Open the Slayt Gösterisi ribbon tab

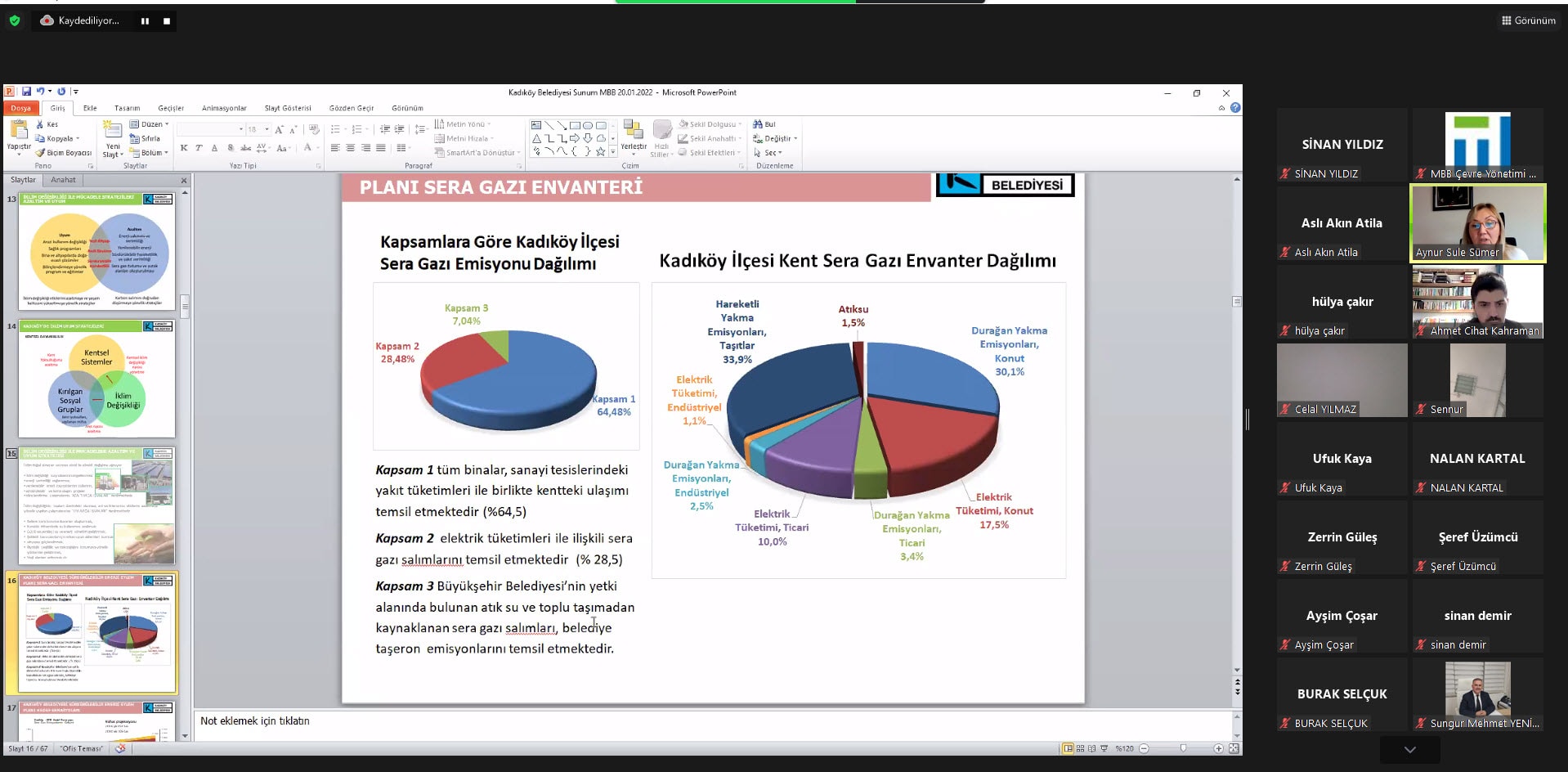(288, 108)
